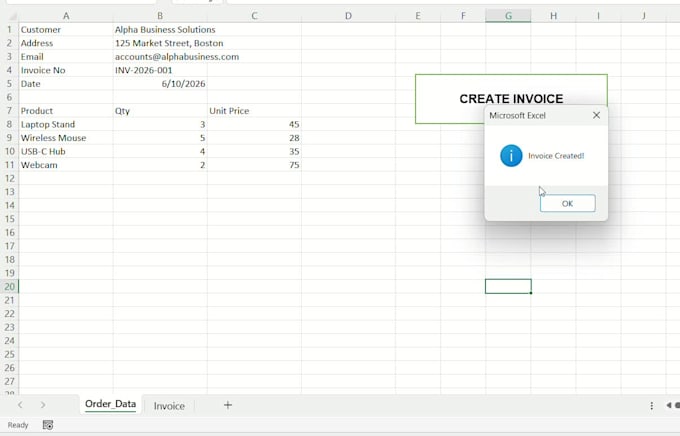Viewport: 680px width, 436px height.
Task: Select column G header
Action: [508, 16]
